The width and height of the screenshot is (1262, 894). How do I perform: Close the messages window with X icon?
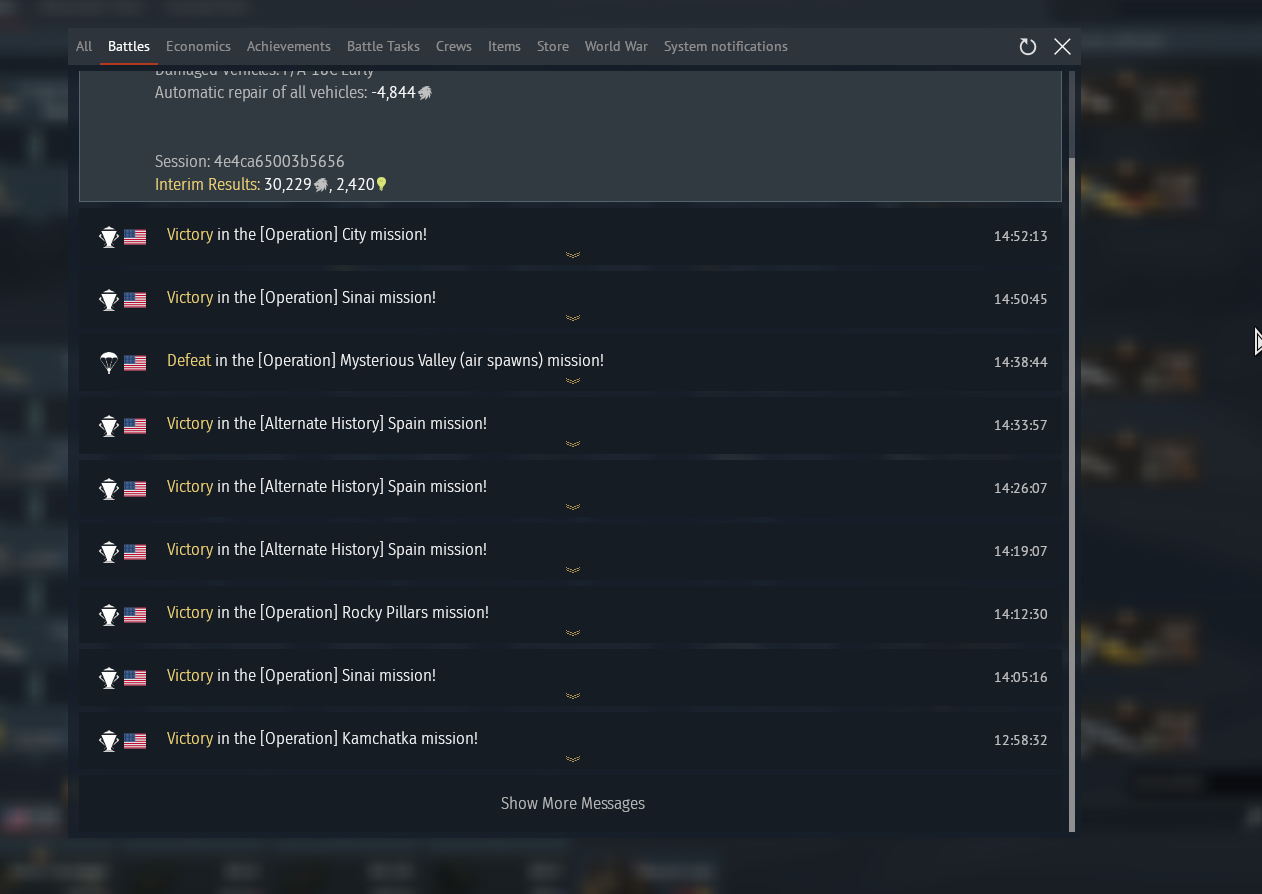pos(1062,47)
